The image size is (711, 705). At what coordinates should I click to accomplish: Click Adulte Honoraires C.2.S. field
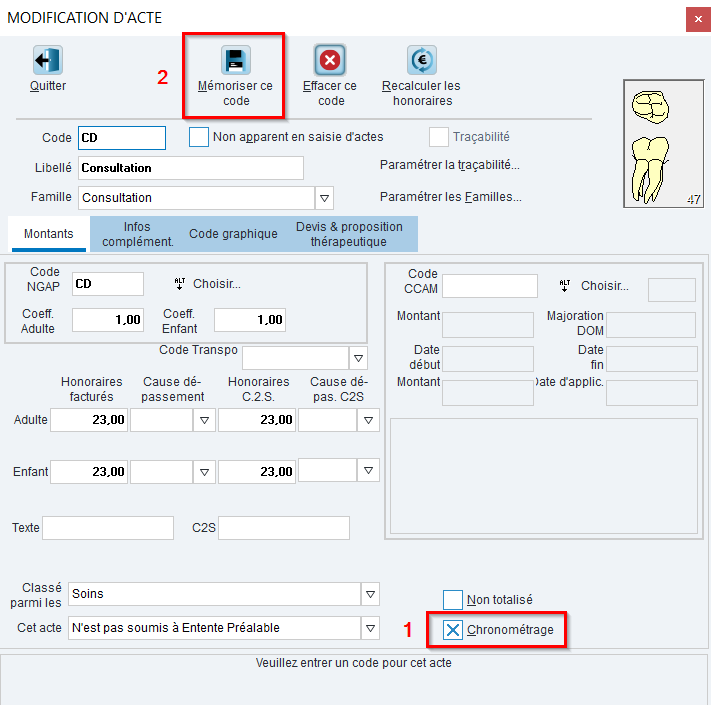click(257, 420)
